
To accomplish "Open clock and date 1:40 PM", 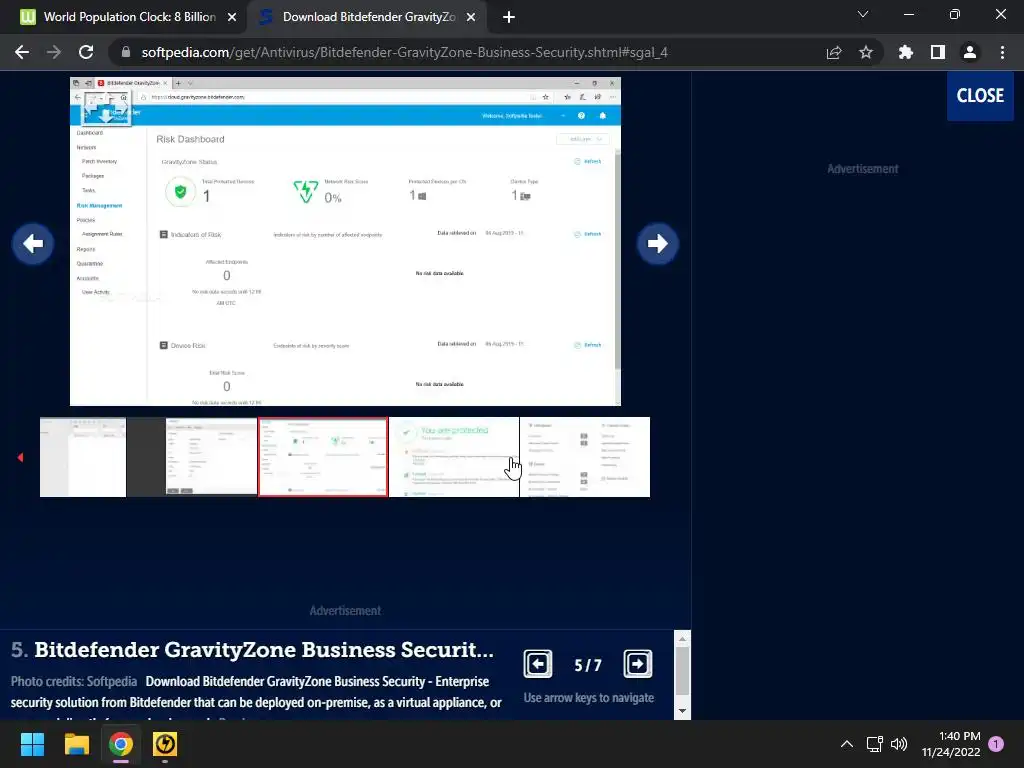I will click(952, 744).
